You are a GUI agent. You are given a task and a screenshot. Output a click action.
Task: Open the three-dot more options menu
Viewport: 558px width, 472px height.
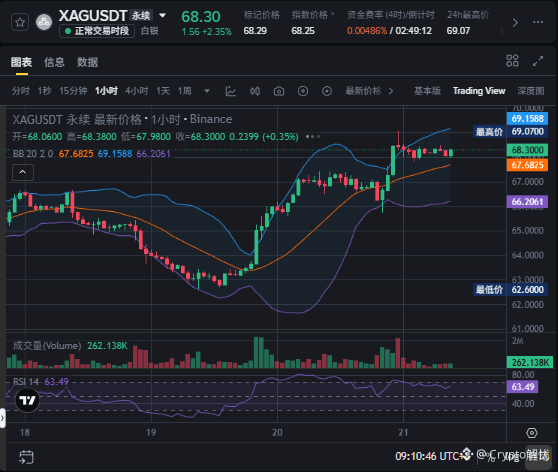click(538, 22)
